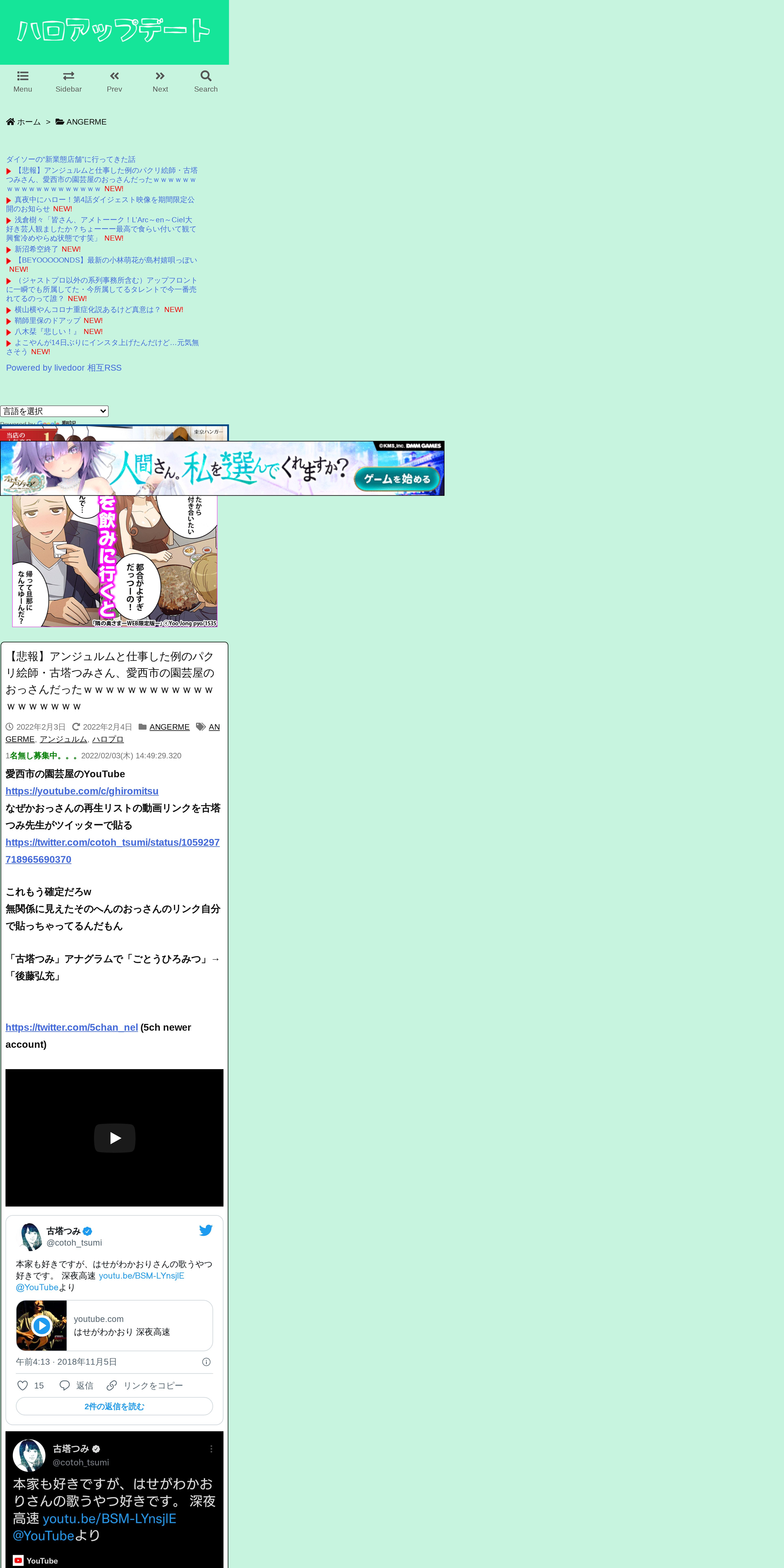Click 古塔つみ avatar in dark tweet
Screen dimensions: 784x1568
tap(29, 1455)
